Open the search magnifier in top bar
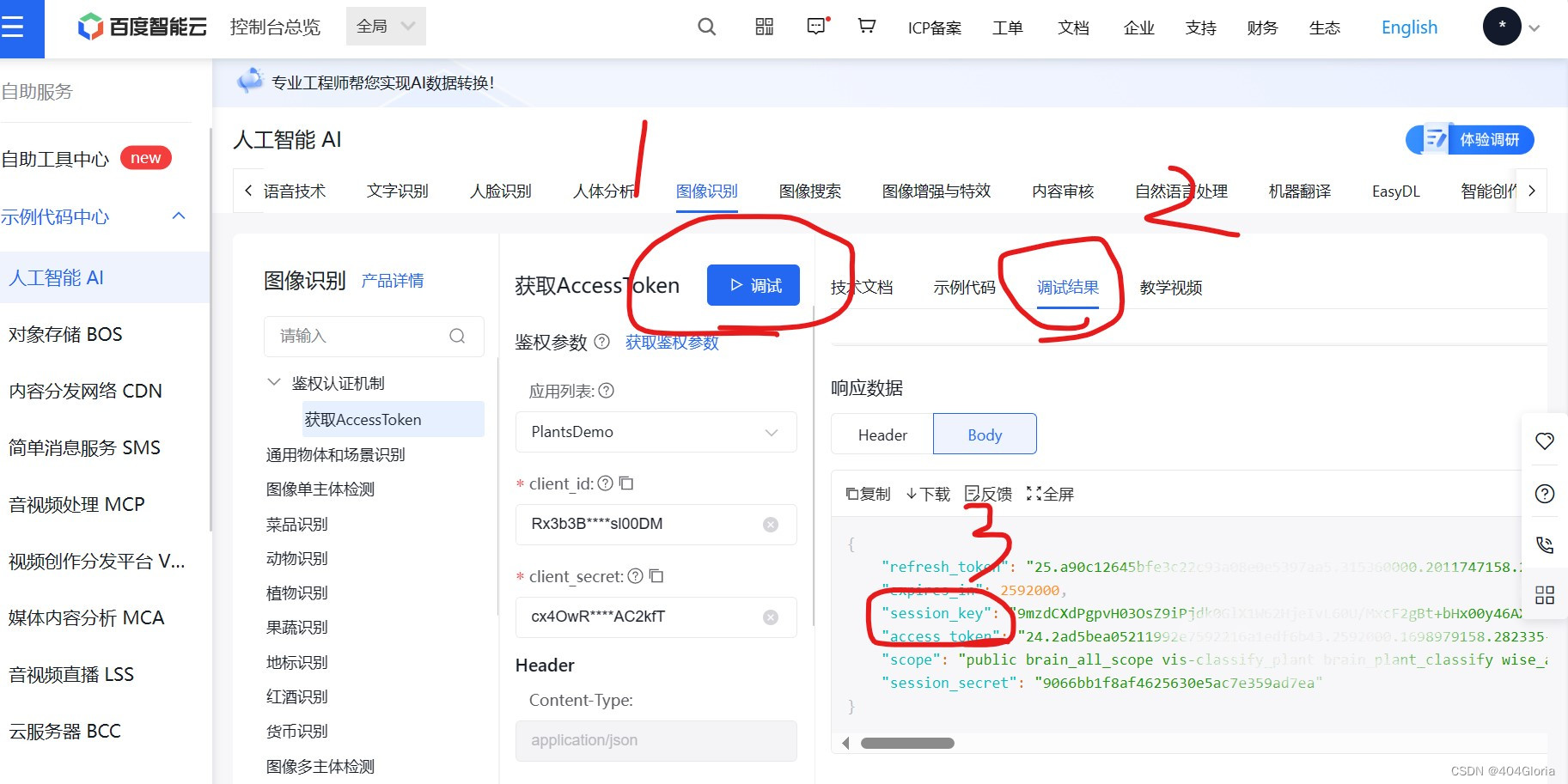 pyautogui.click(x=706, y=27)
